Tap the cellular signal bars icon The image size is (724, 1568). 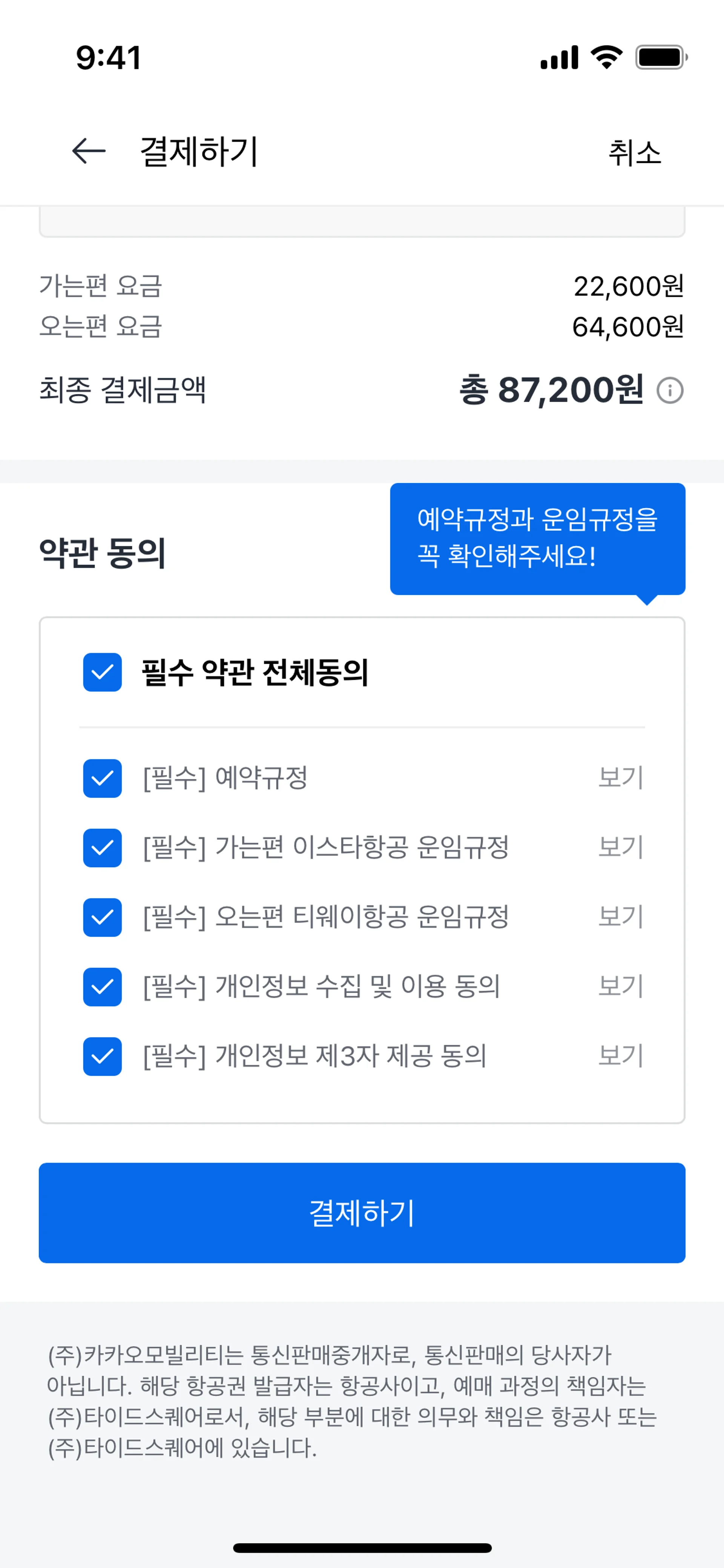[559, 58]
